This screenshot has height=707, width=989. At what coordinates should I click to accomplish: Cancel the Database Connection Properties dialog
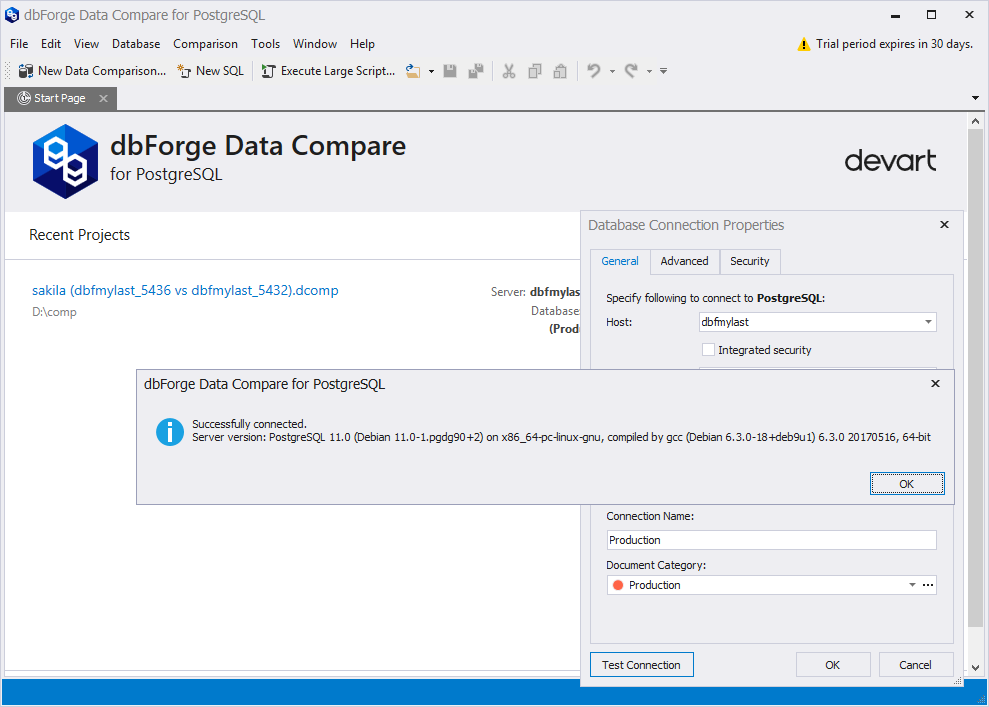[x=915, y=665]
